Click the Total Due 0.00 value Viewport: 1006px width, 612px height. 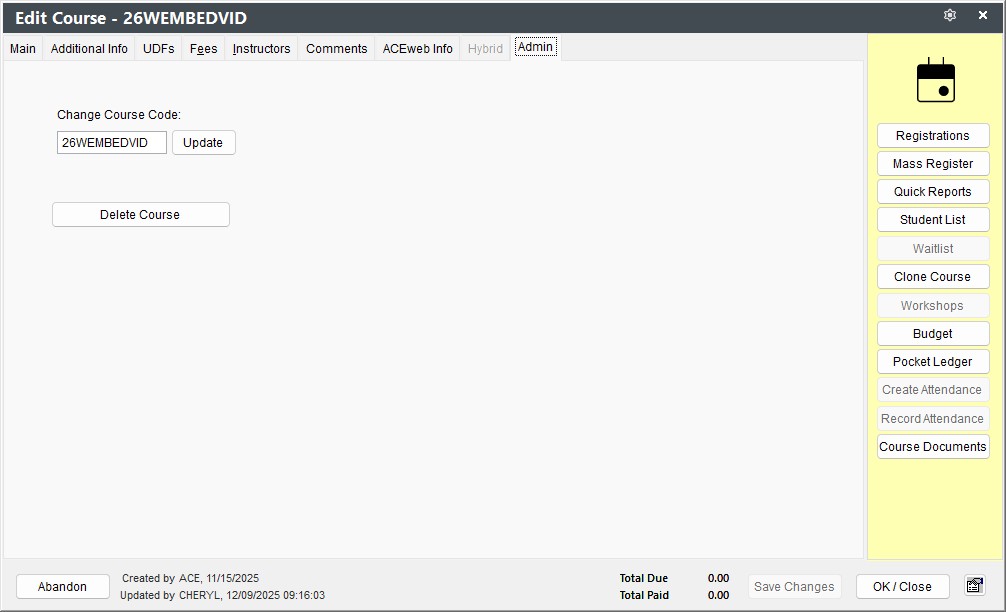click(x=718, y=578)
